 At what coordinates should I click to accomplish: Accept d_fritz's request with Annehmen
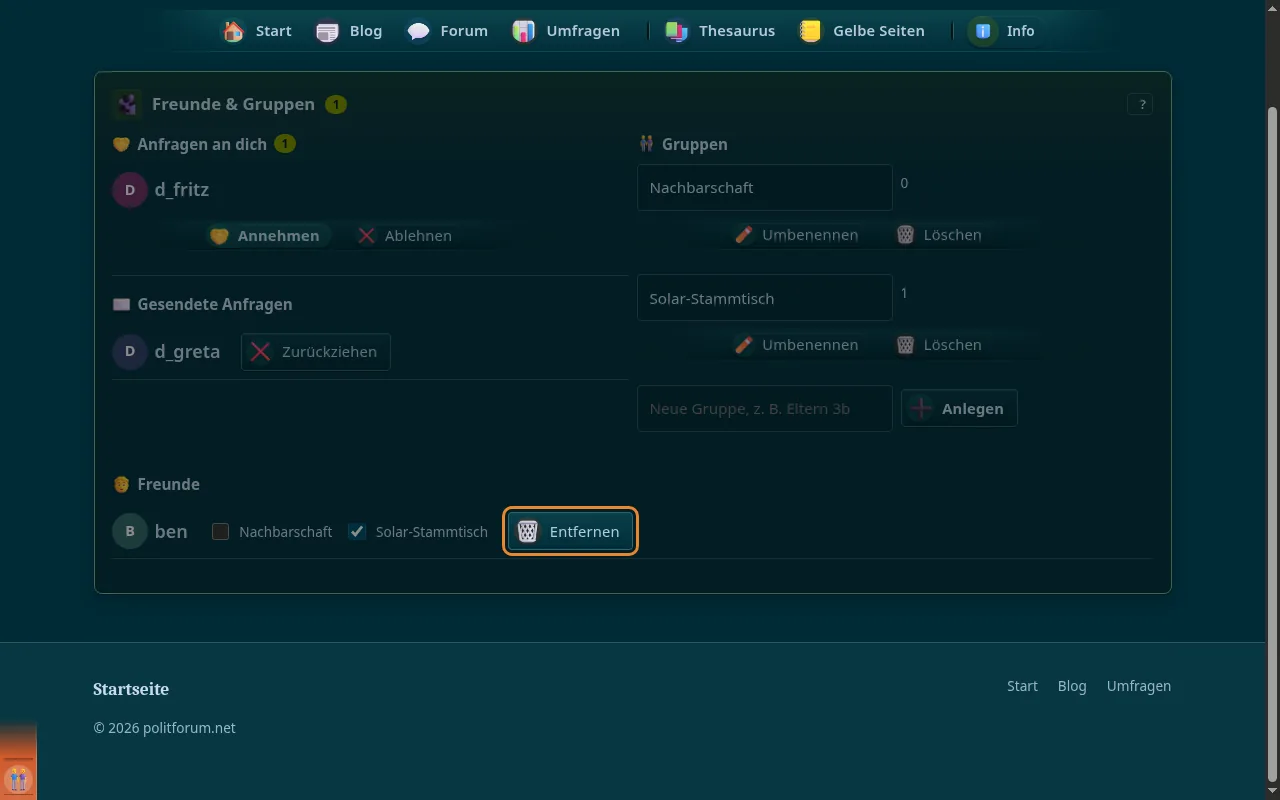coord(265,236)
